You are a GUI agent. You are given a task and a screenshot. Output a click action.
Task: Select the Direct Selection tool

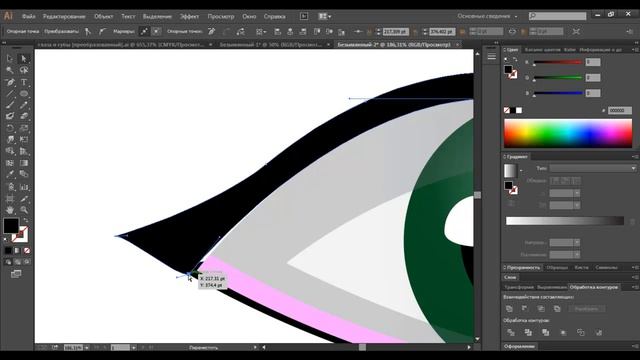(x=24, y=58)
